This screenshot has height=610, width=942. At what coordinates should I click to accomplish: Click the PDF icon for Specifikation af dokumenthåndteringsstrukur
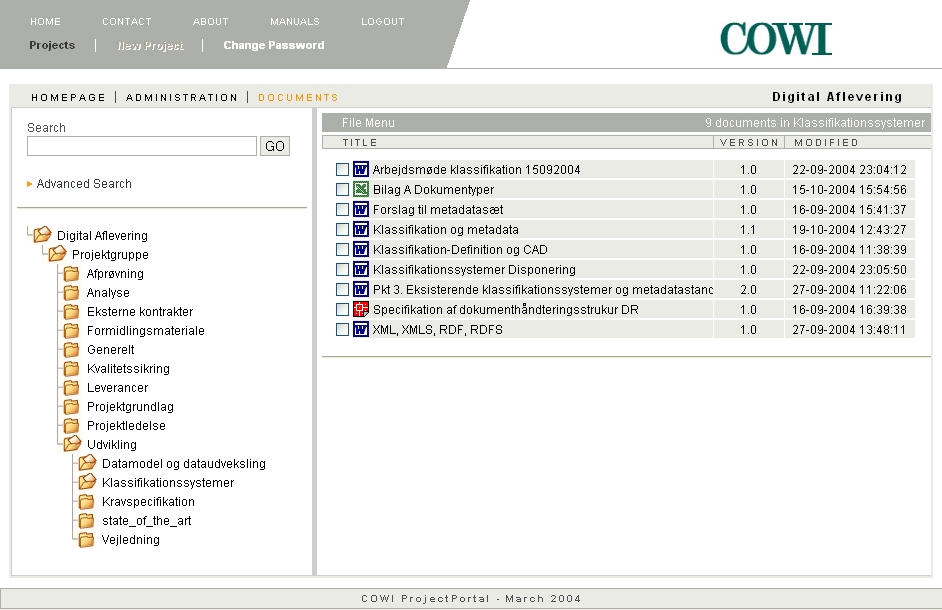[x=361, y=310]
